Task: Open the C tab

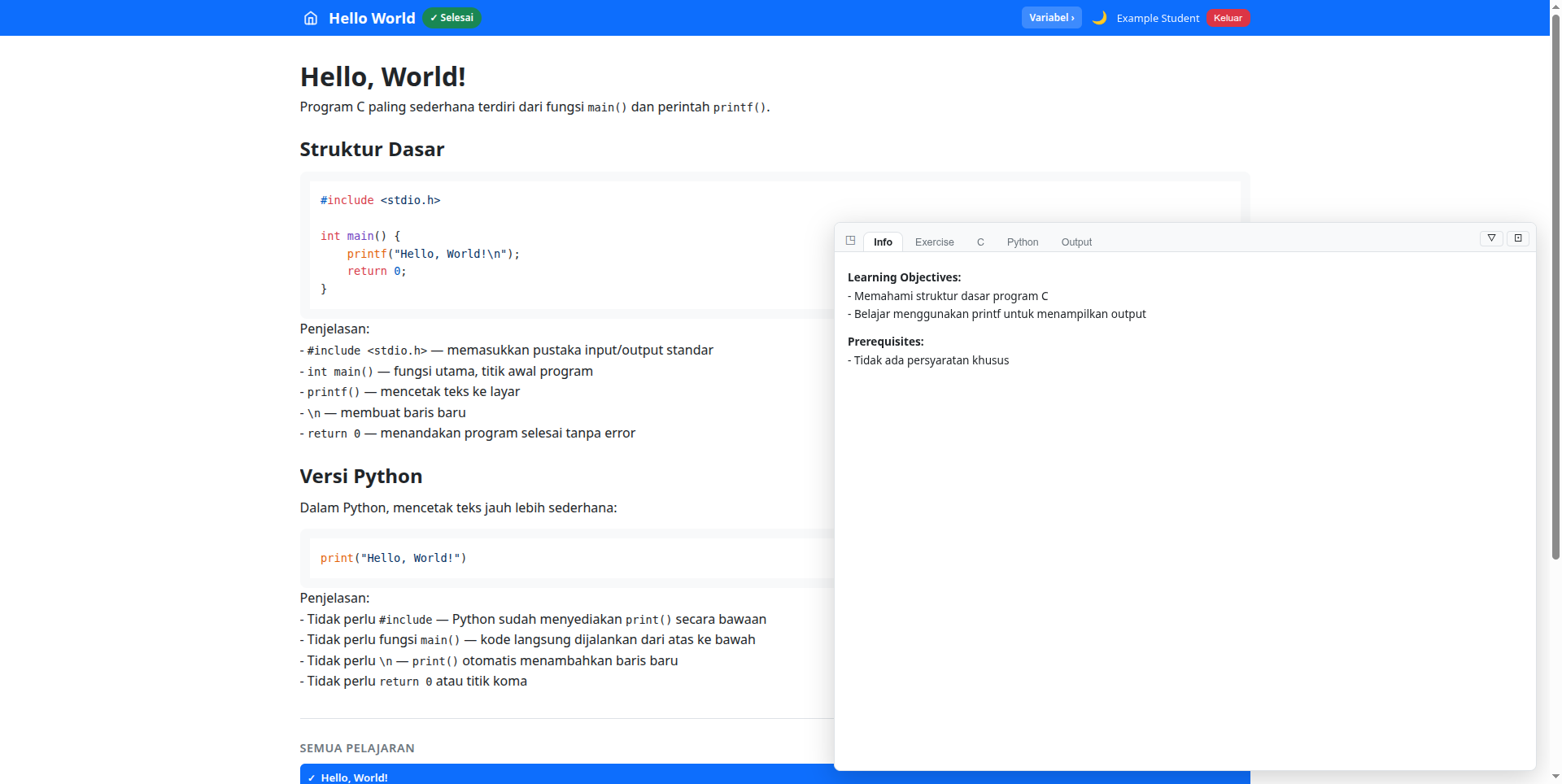Action: click(980, 242)
